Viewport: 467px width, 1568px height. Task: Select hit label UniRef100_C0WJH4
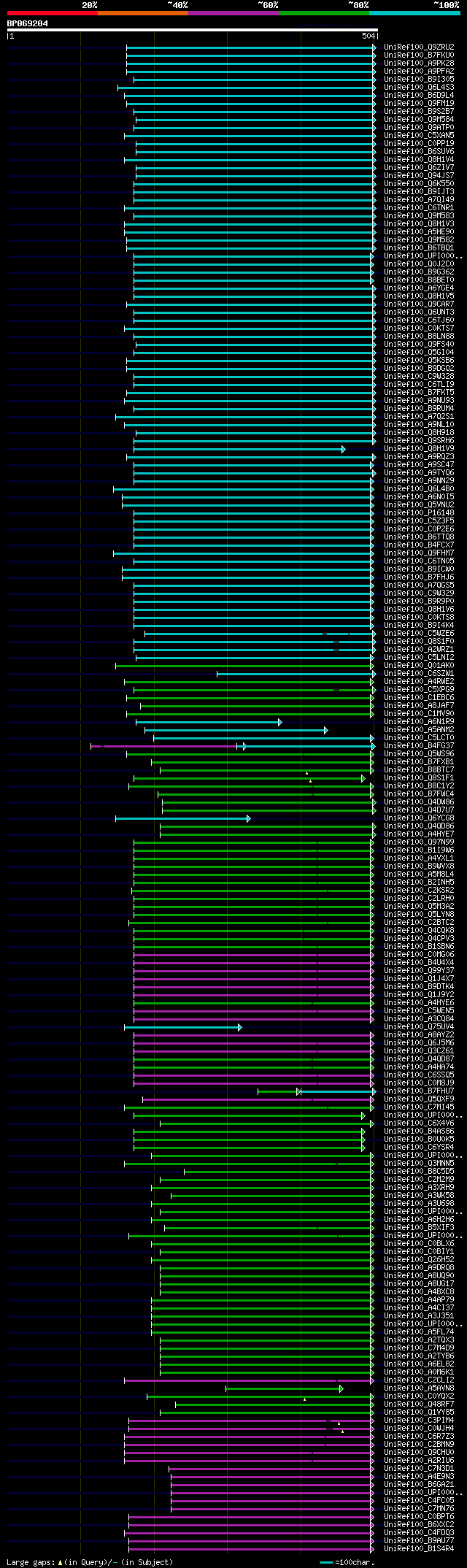pos(419,1428)
